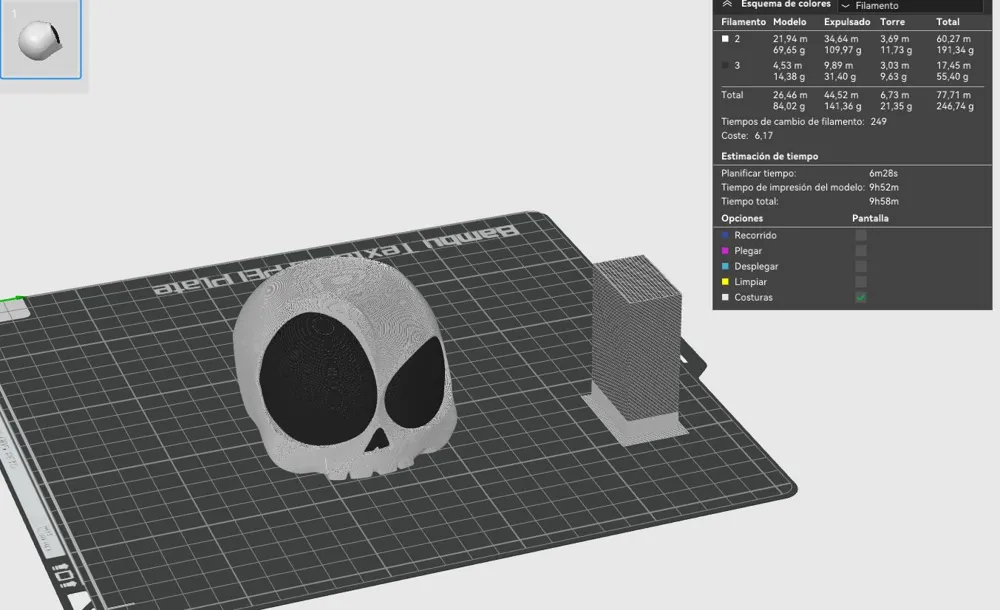The image size is (1000, 610).
Task: Select the skull model on the plate
Action: coord(345,369)
